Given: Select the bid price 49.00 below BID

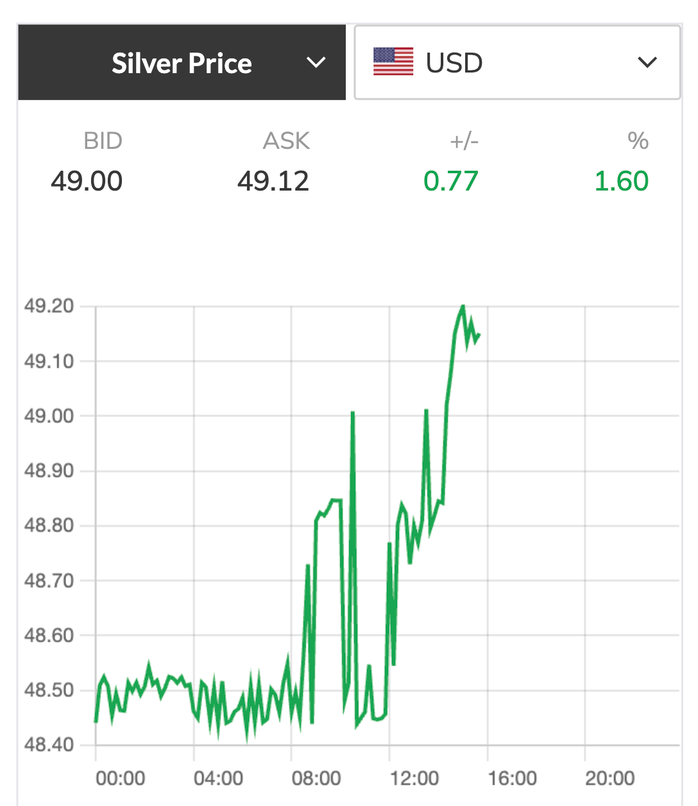Looking at the screenshot, I should point(87,181).
